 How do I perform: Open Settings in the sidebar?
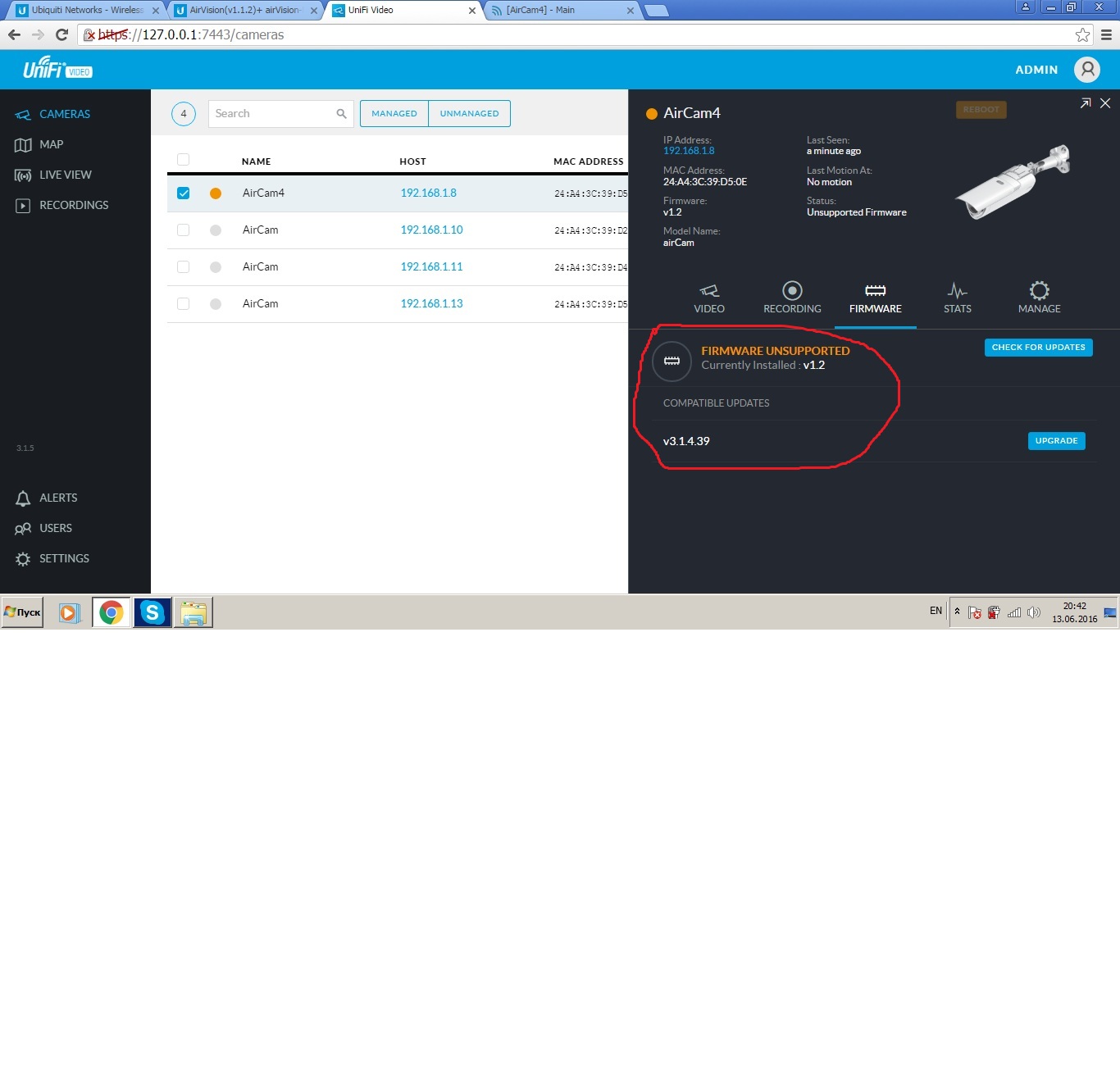pos(52,558)
